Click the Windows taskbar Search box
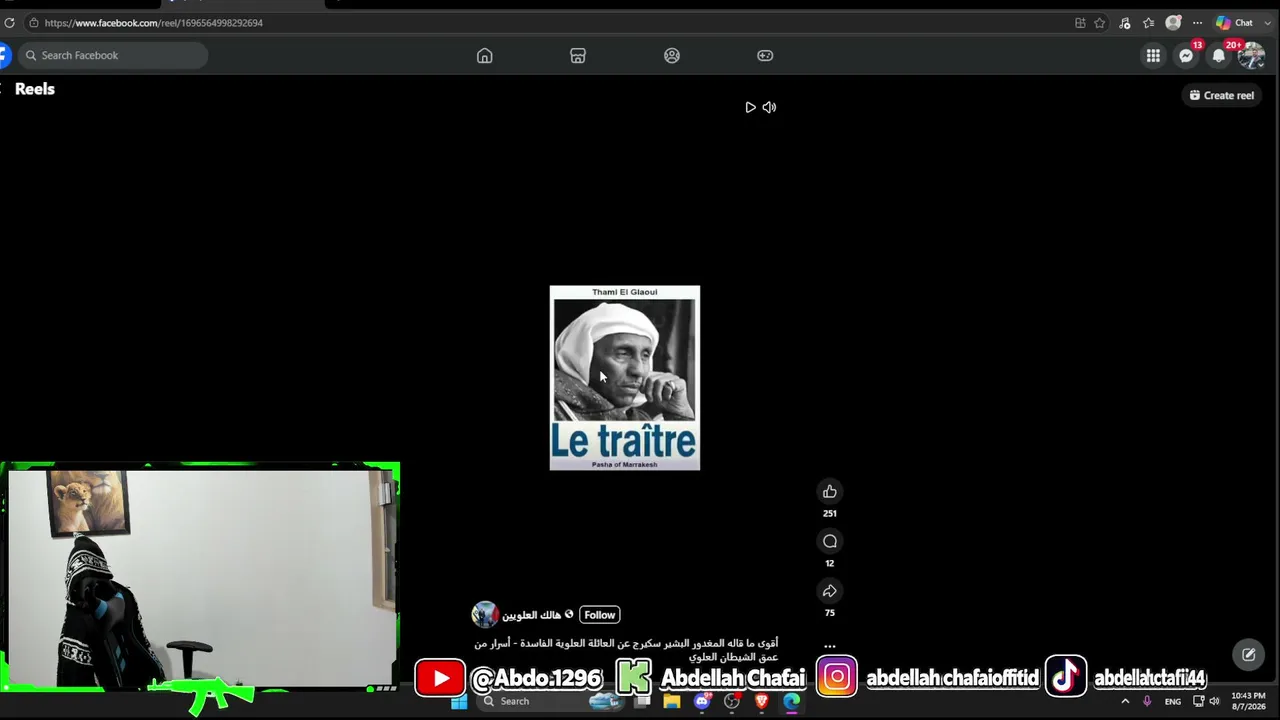 [x=550, y=701]
